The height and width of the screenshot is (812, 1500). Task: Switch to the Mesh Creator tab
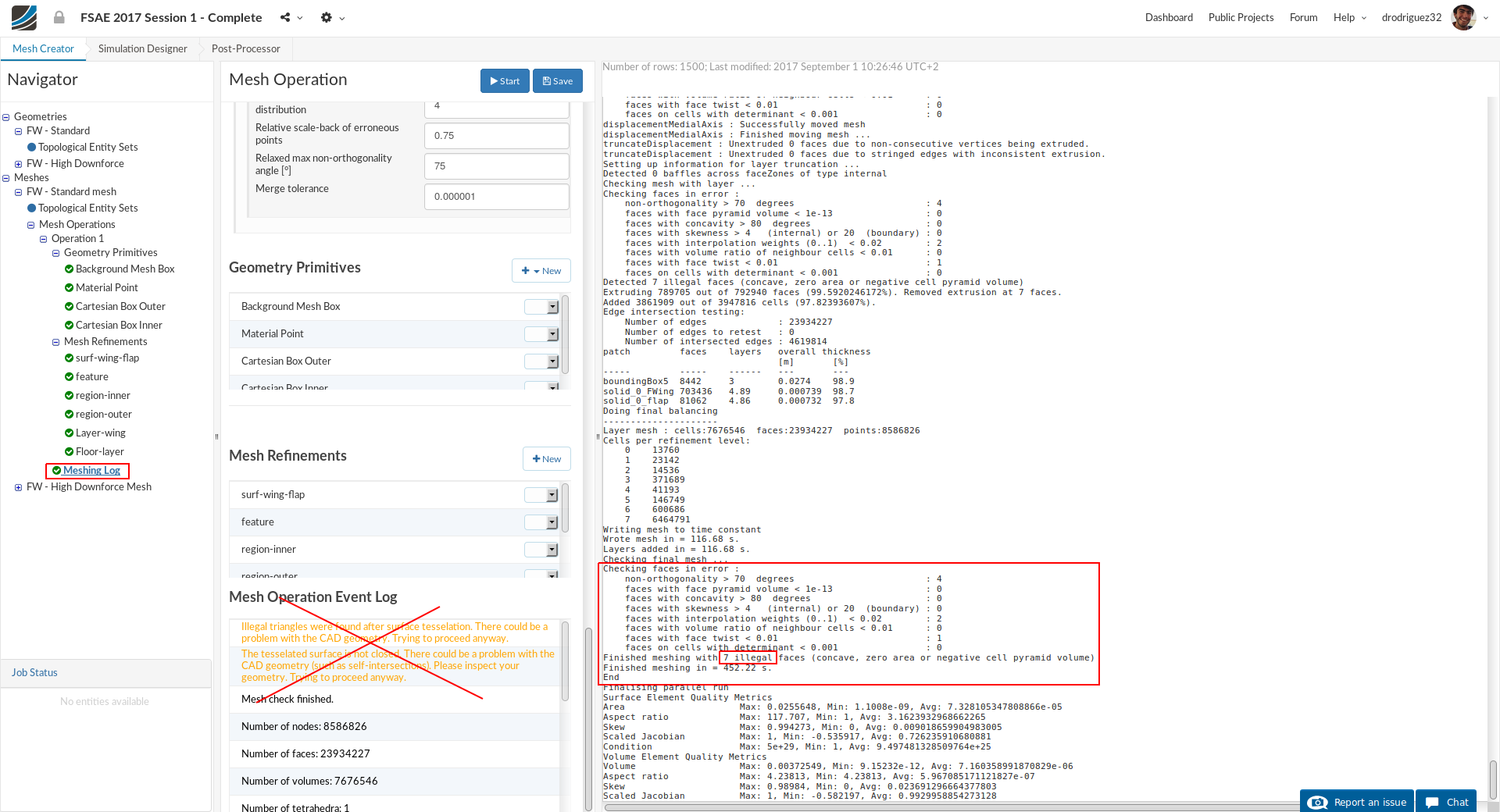43,48
